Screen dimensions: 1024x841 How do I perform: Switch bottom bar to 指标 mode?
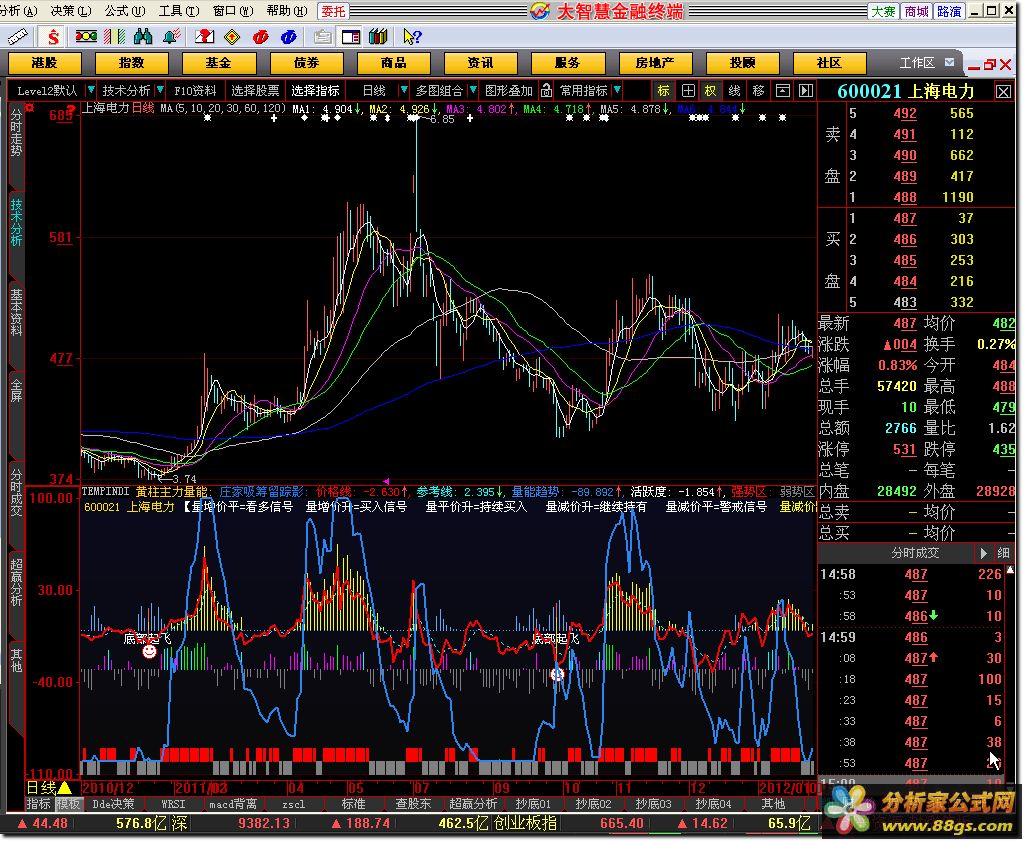click(x=39, y=804)
